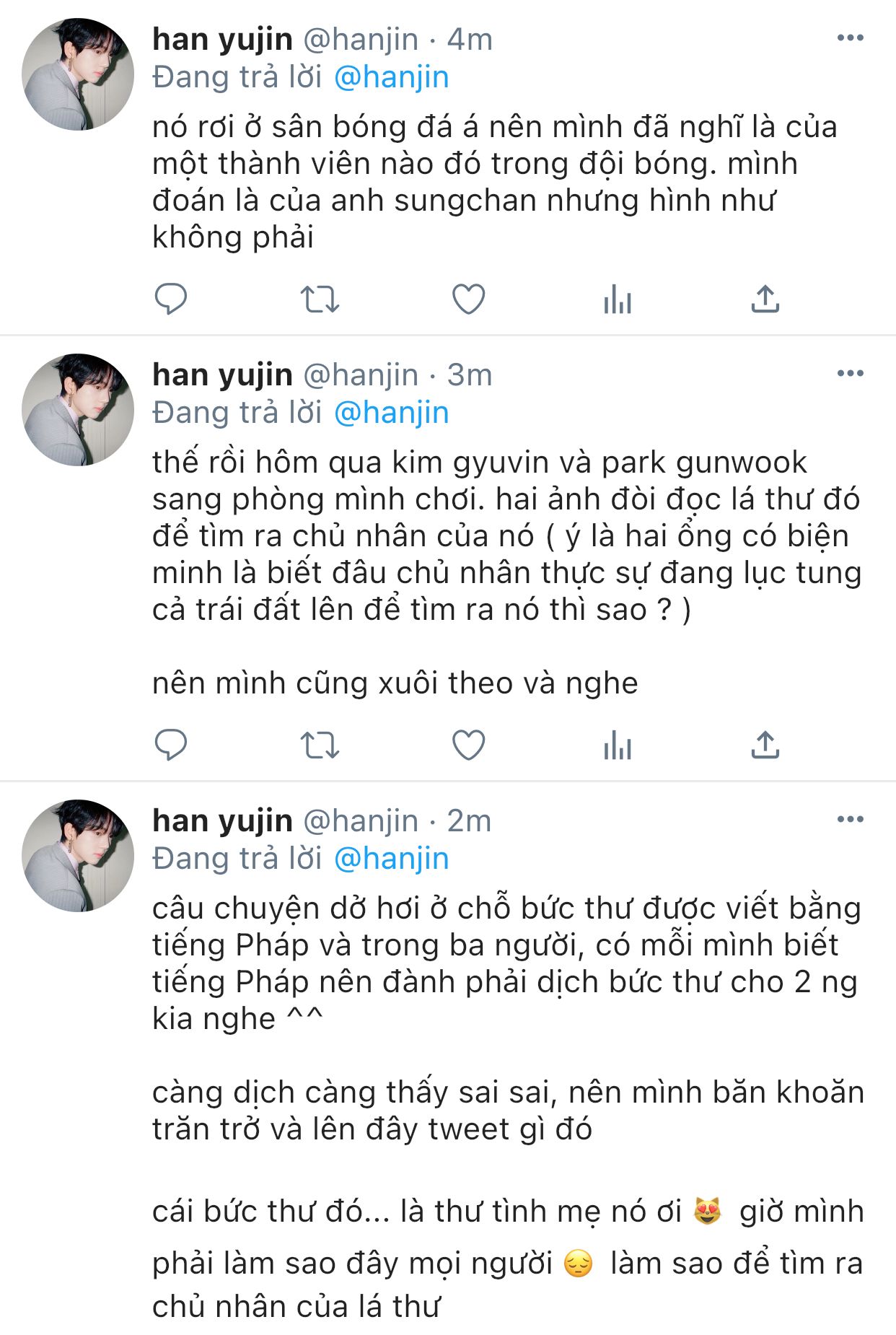The width and height of the screenshot is (896, 1335).
Task: Share the 4m tweet about sân bóng
Action: coord(765,299)
